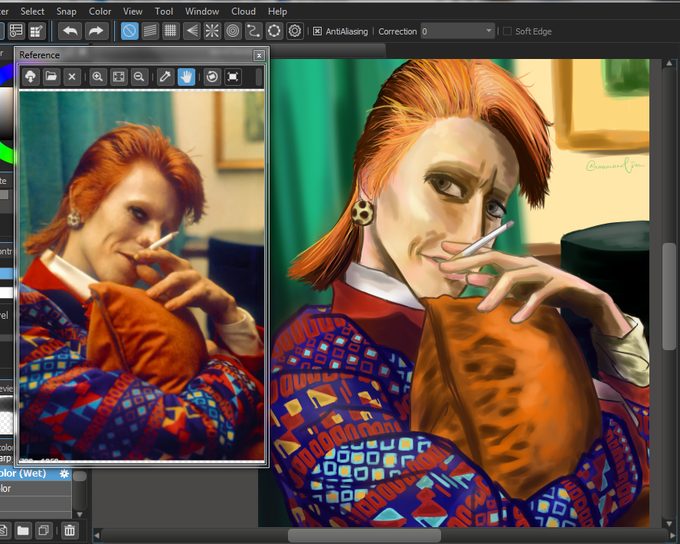Enable the radial snap guide
680x544 pixels.
click(212, 31)
